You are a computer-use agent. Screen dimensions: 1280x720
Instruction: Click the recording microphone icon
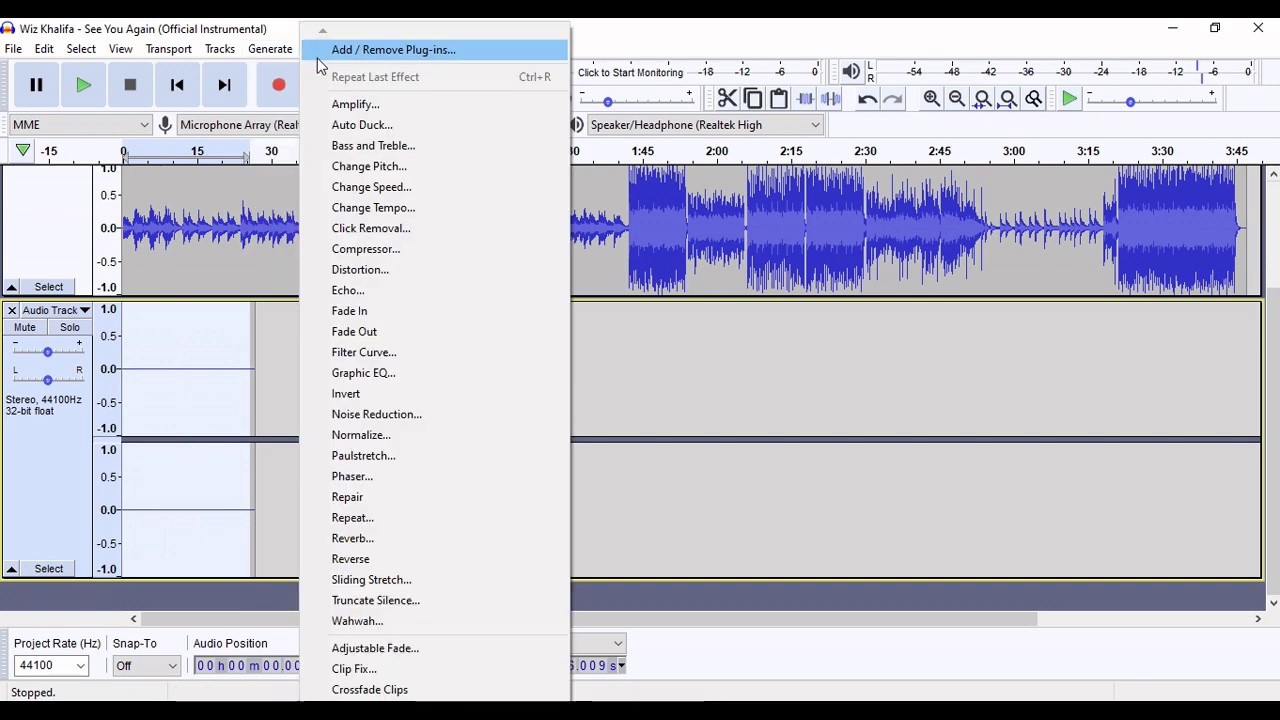pyautogui.click(x=165, y=125)
